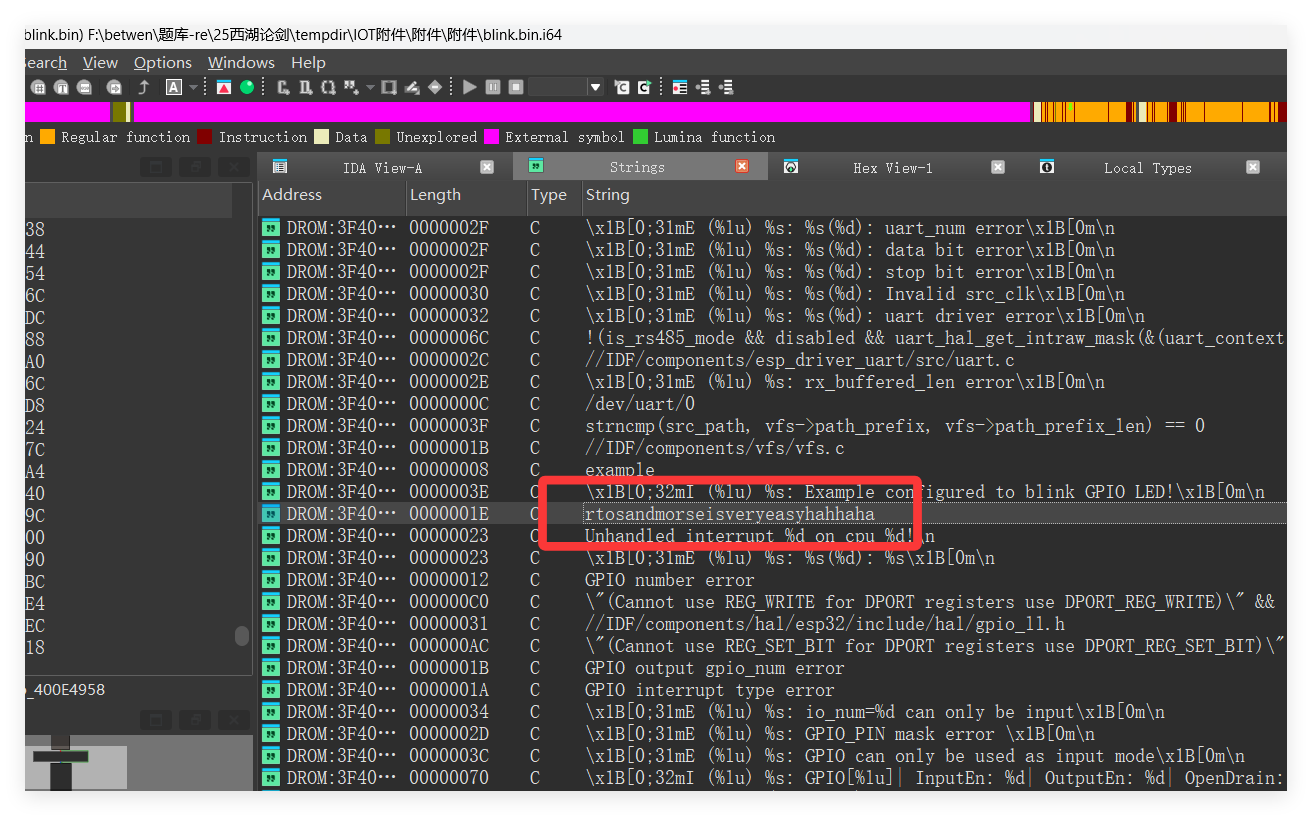This screenshot has width=1312, height=816.
Task: Open the Help menu
Action: (308, 62)
